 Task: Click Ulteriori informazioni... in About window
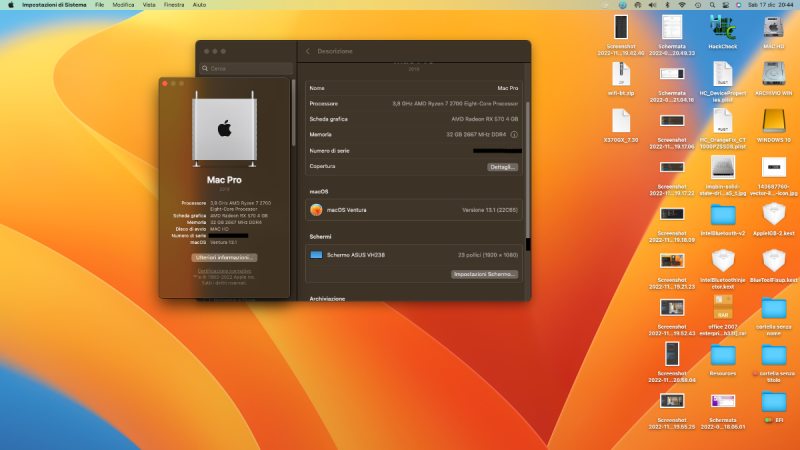pos(224,258)
